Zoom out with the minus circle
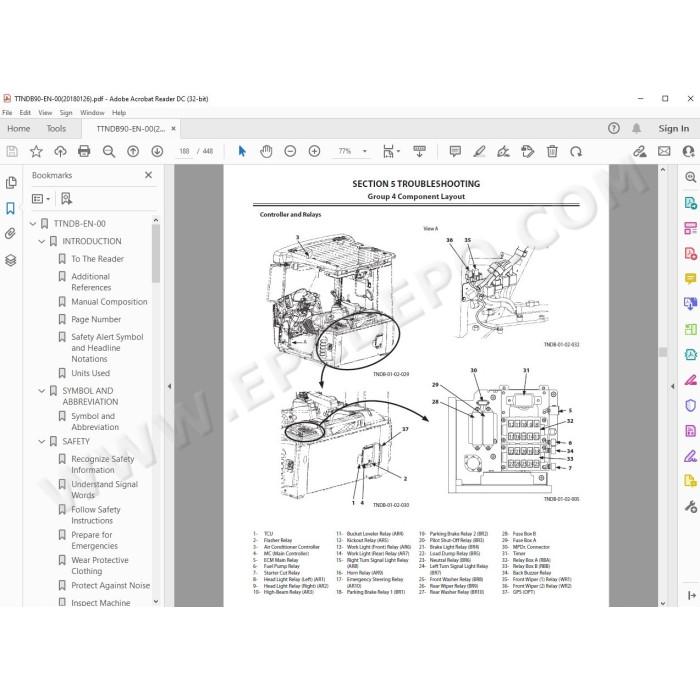700x700 pixels. pyautogui.click(x=290, y=151)
